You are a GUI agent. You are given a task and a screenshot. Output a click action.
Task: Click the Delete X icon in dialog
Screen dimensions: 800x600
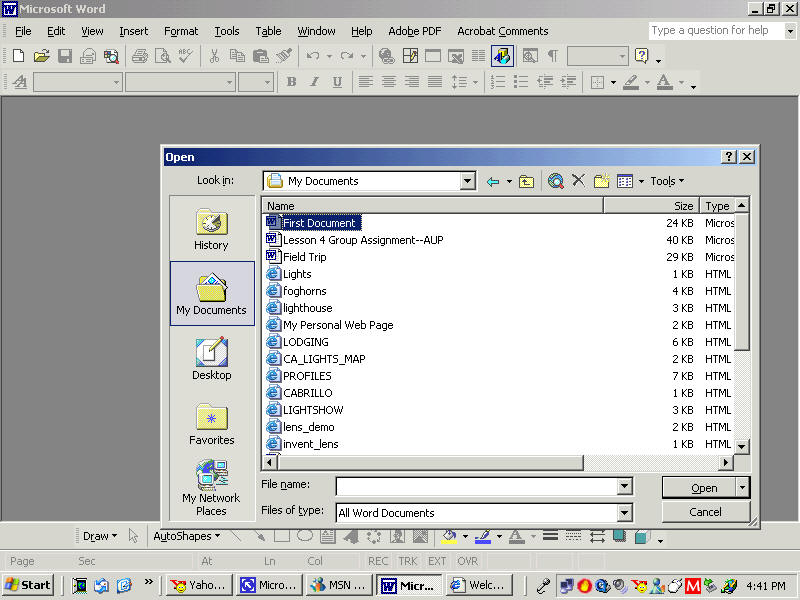pos(578,180)
